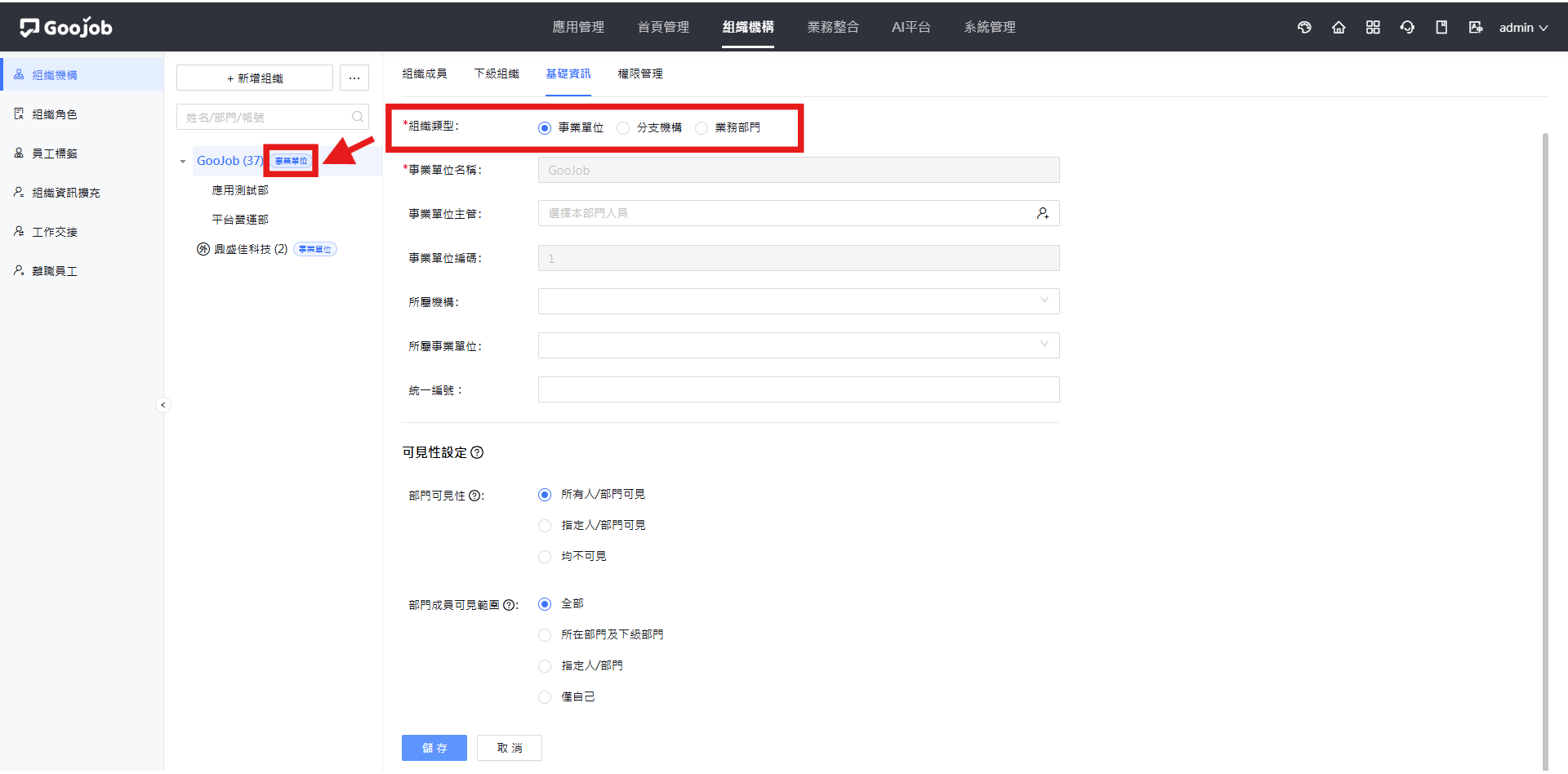
Task: Click the GooJob logo
Action: pos(66,28)
